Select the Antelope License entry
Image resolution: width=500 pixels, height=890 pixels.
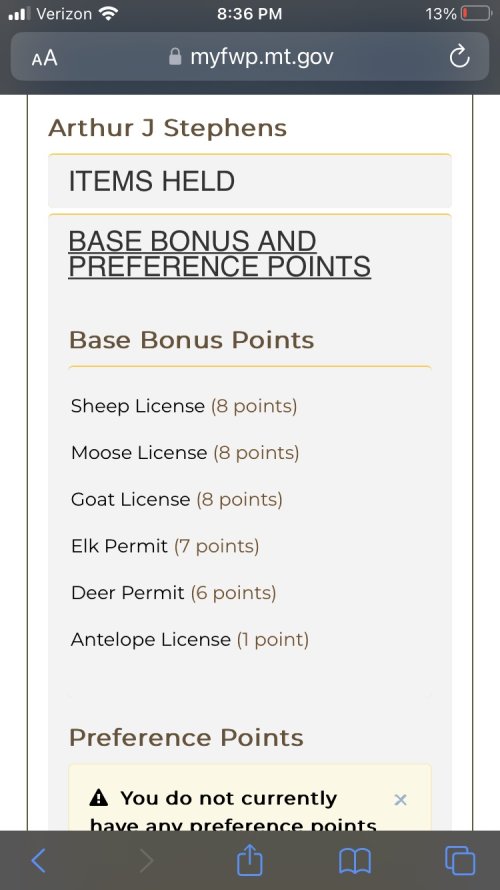tap(190, 640)
